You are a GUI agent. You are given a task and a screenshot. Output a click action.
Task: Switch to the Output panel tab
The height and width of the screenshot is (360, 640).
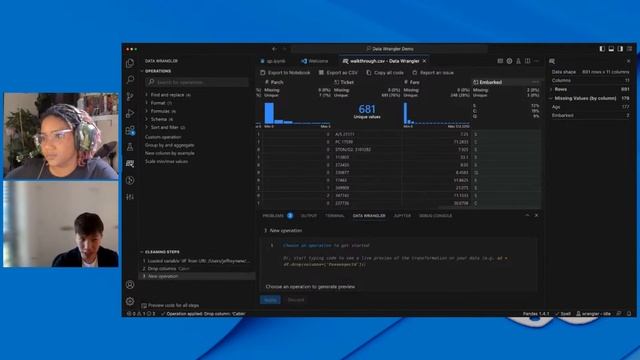pos(309,216)
